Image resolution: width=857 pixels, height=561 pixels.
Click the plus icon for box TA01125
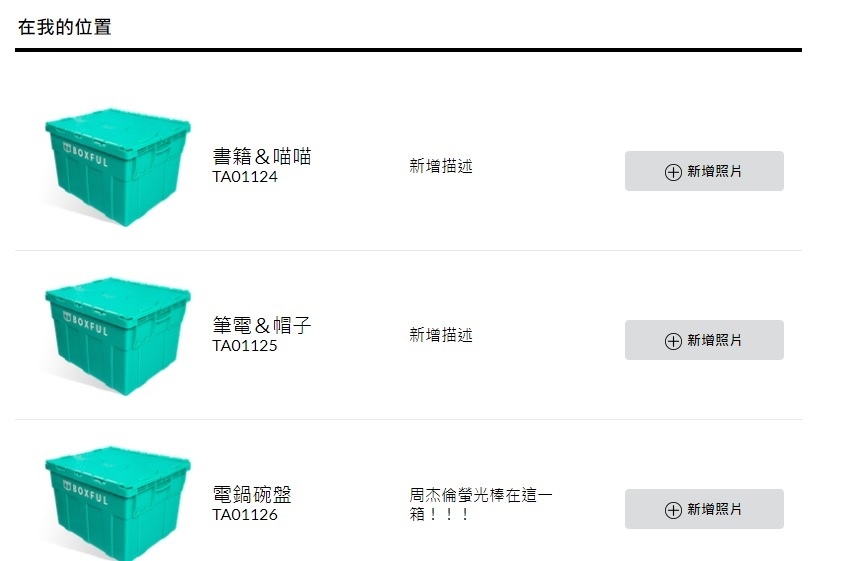coord(673,341)
